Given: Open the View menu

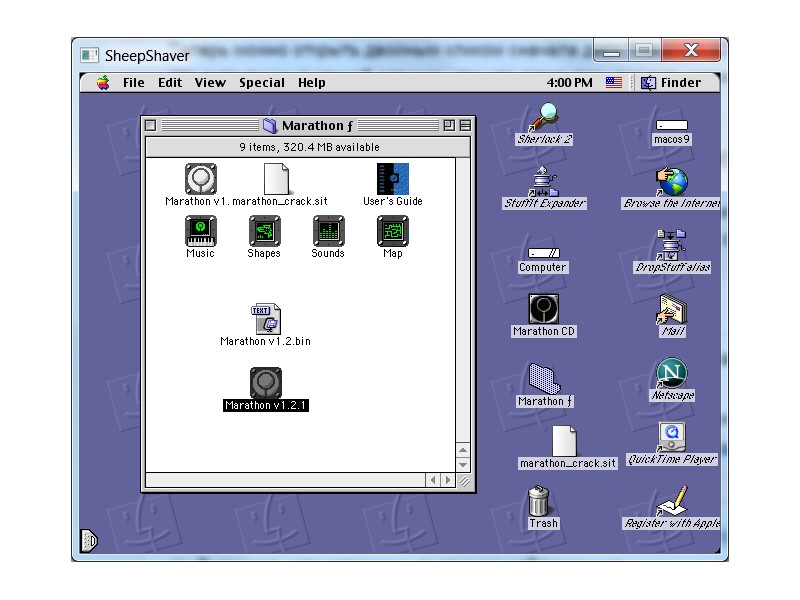Looking at the screenshot, I should [210, 83].
